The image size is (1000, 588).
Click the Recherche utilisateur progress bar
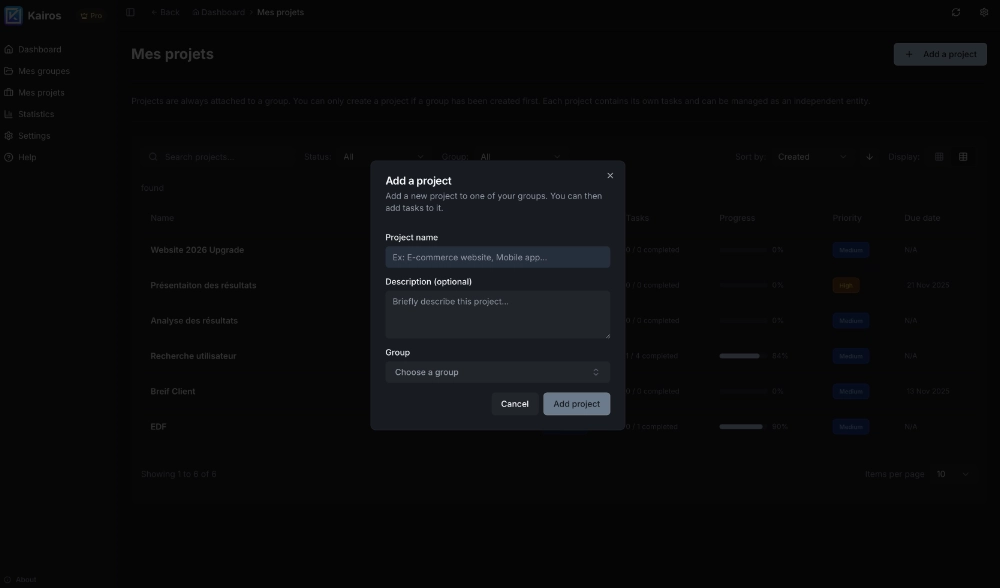[x=740, y=355]
